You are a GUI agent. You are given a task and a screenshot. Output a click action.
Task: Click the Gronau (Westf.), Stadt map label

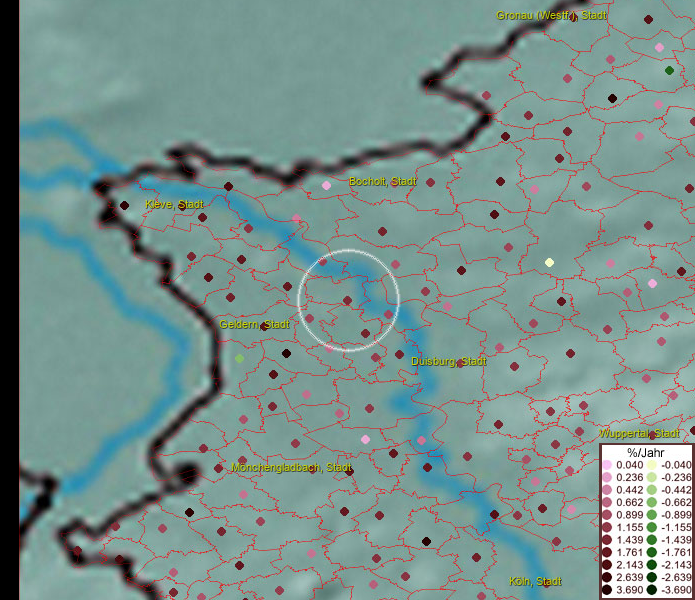point(551,16)
